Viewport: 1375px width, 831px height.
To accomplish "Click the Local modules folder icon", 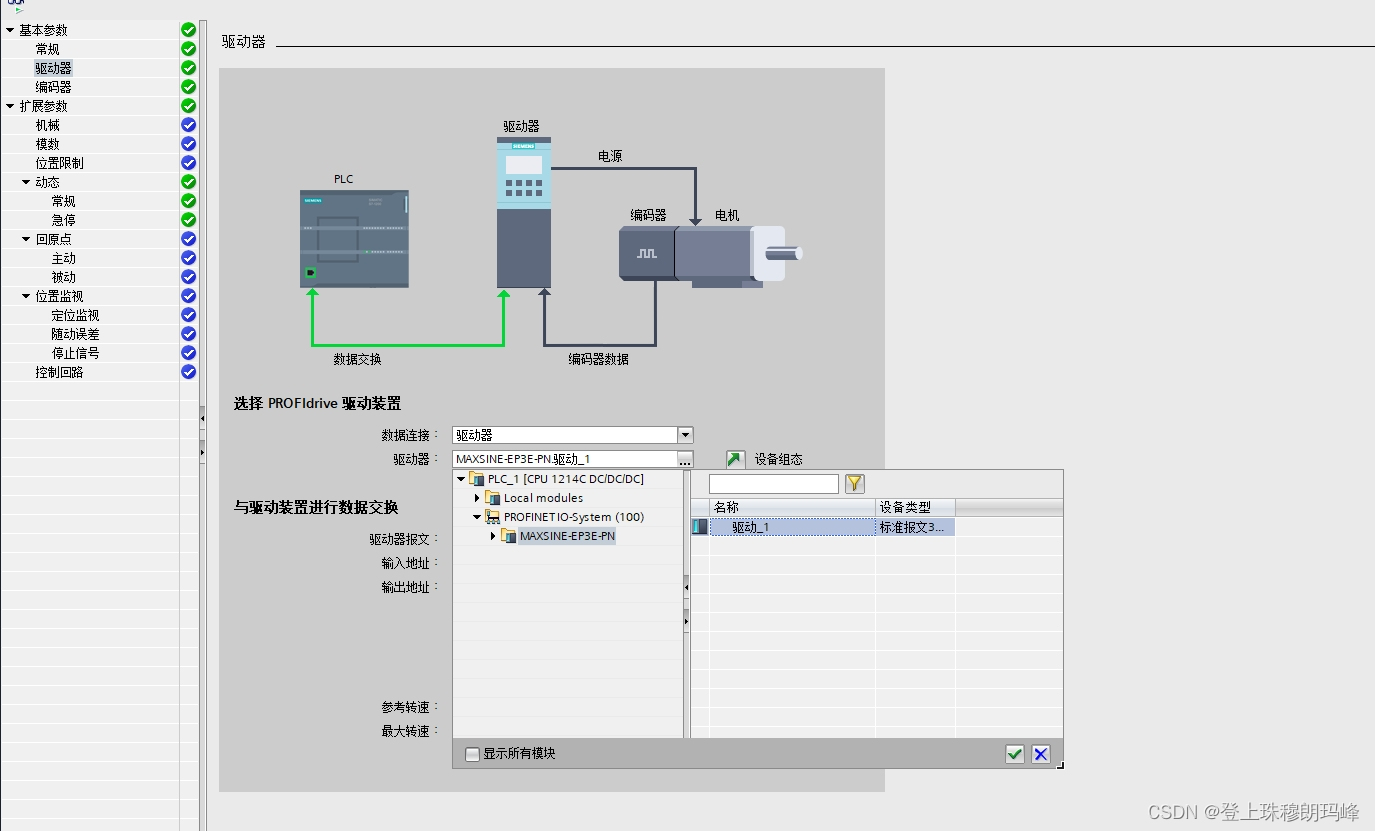I will coord(492,498).
